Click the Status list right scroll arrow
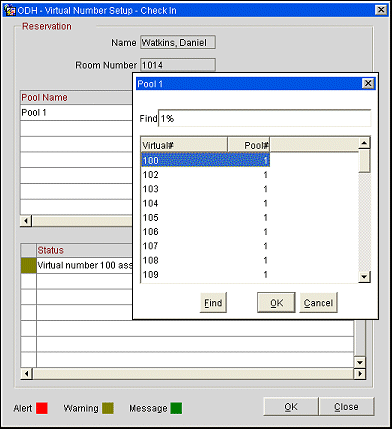This screenshot has height=429, width=392. point(359,373)
